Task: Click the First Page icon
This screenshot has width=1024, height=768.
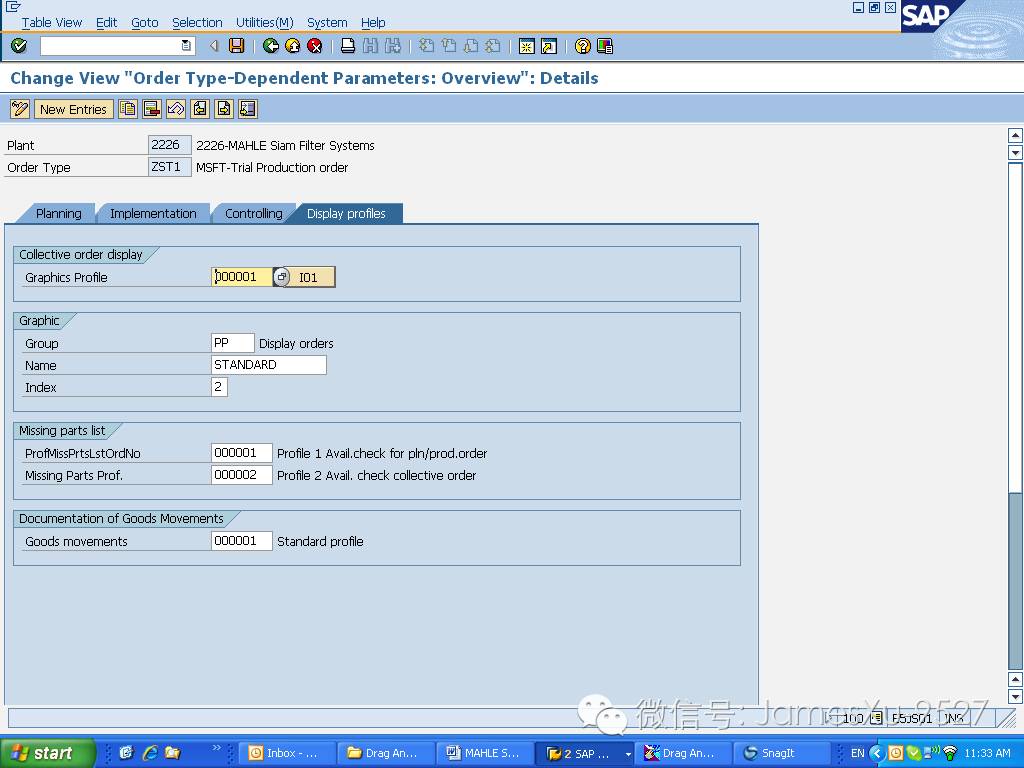Action: tap(426, 46)
